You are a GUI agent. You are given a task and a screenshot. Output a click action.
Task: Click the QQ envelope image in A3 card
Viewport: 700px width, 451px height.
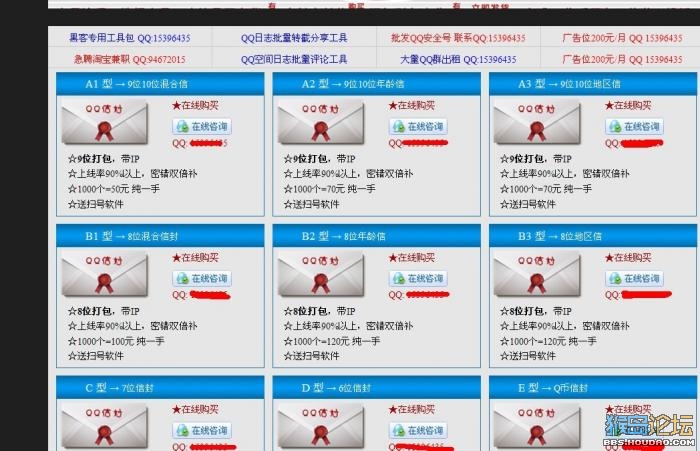(x=537, y=121)
